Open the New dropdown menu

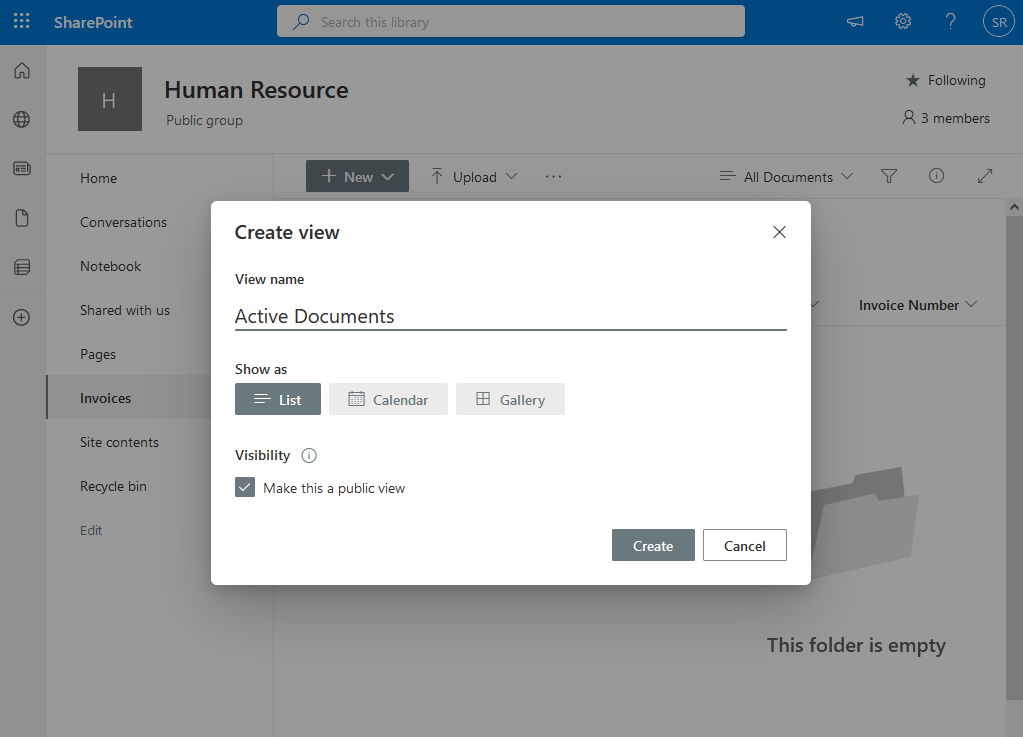(x=357, y=175)
